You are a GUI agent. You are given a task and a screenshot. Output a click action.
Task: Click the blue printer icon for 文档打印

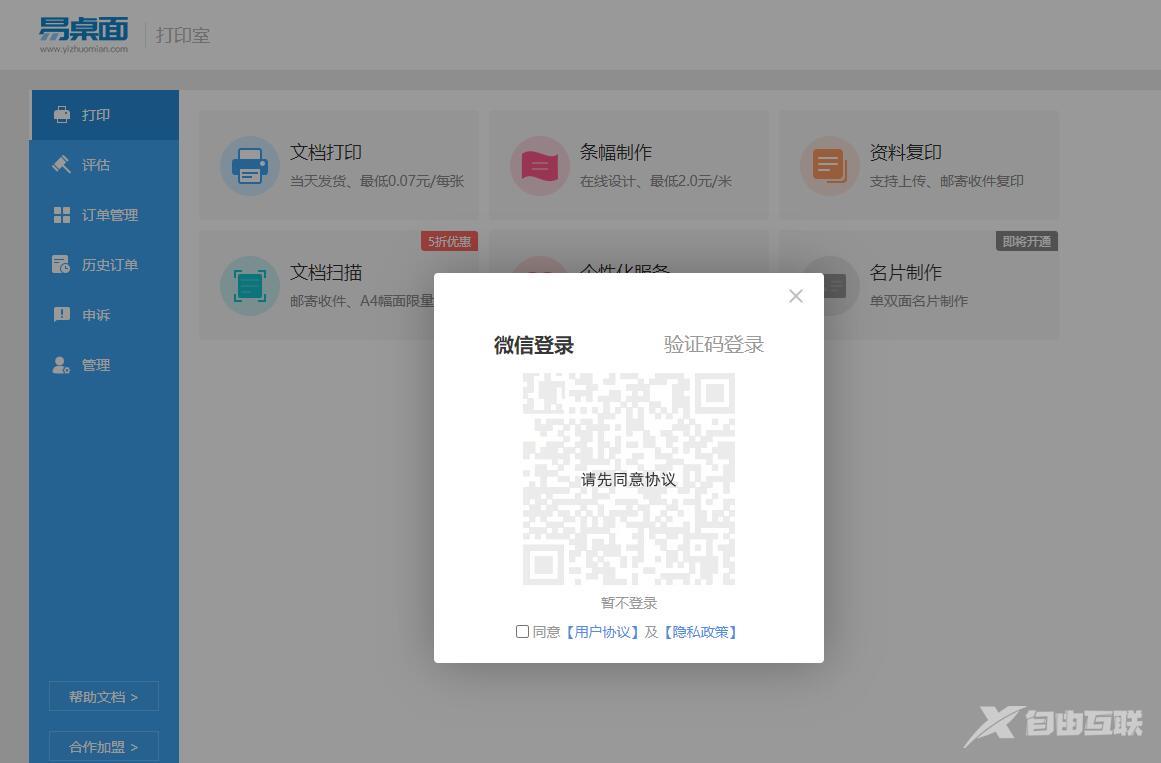[x=250, y=166]
